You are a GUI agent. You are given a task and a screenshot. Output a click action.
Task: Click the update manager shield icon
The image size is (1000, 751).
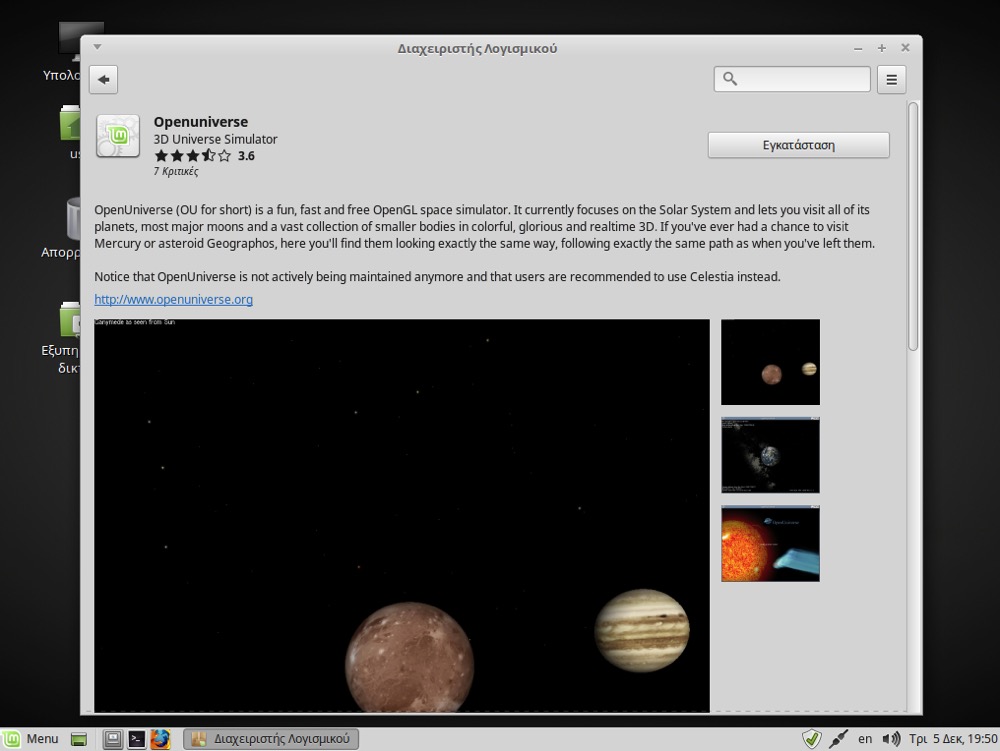coord(811,739)
